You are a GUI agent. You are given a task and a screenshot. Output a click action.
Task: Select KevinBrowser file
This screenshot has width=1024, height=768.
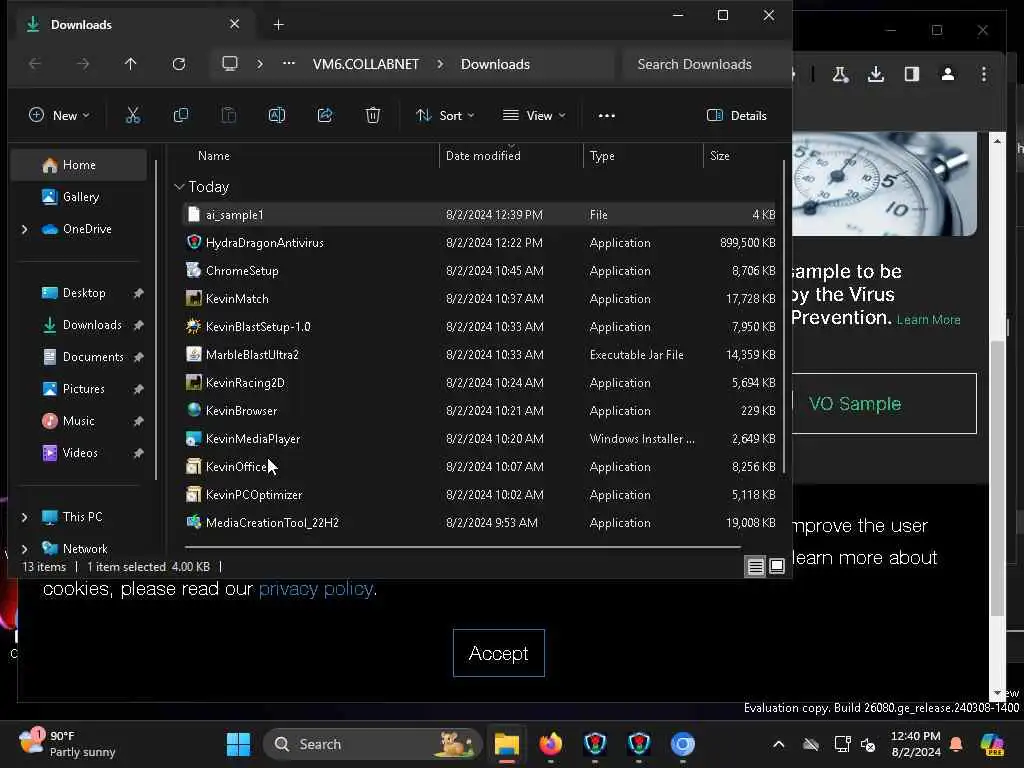(x=479, y=411)
